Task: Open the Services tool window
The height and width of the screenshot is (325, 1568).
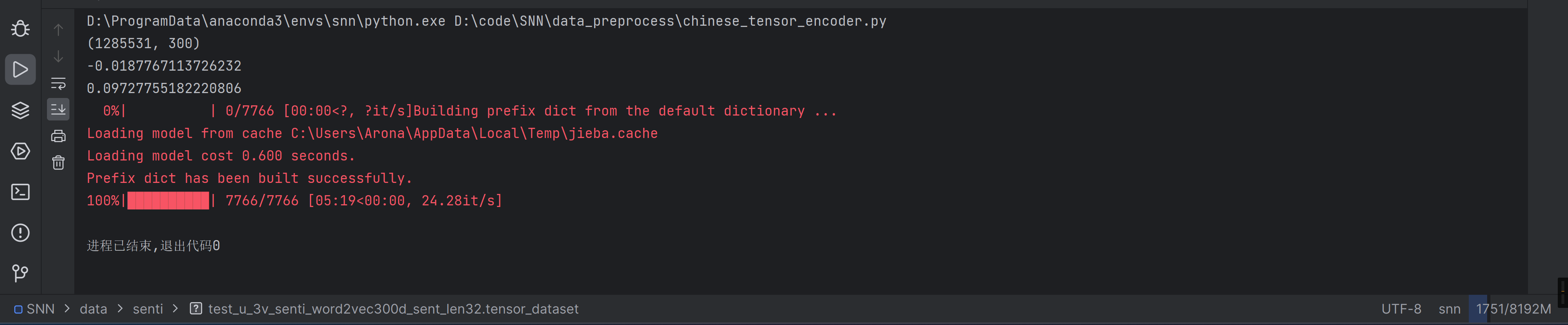Action: pyautogui.click(x=20, y=151)
